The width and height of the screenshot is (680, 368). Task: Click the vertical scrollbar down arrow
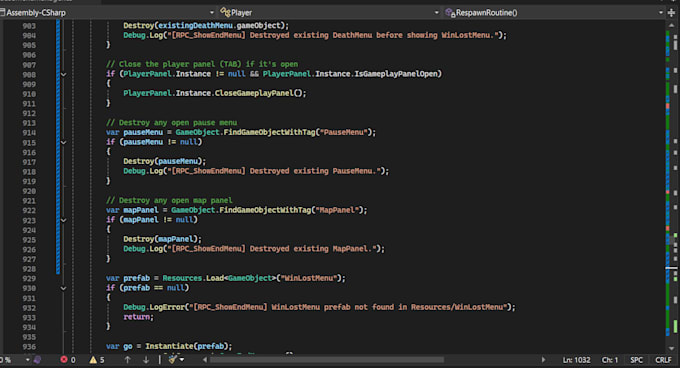(x=672, y=348)
